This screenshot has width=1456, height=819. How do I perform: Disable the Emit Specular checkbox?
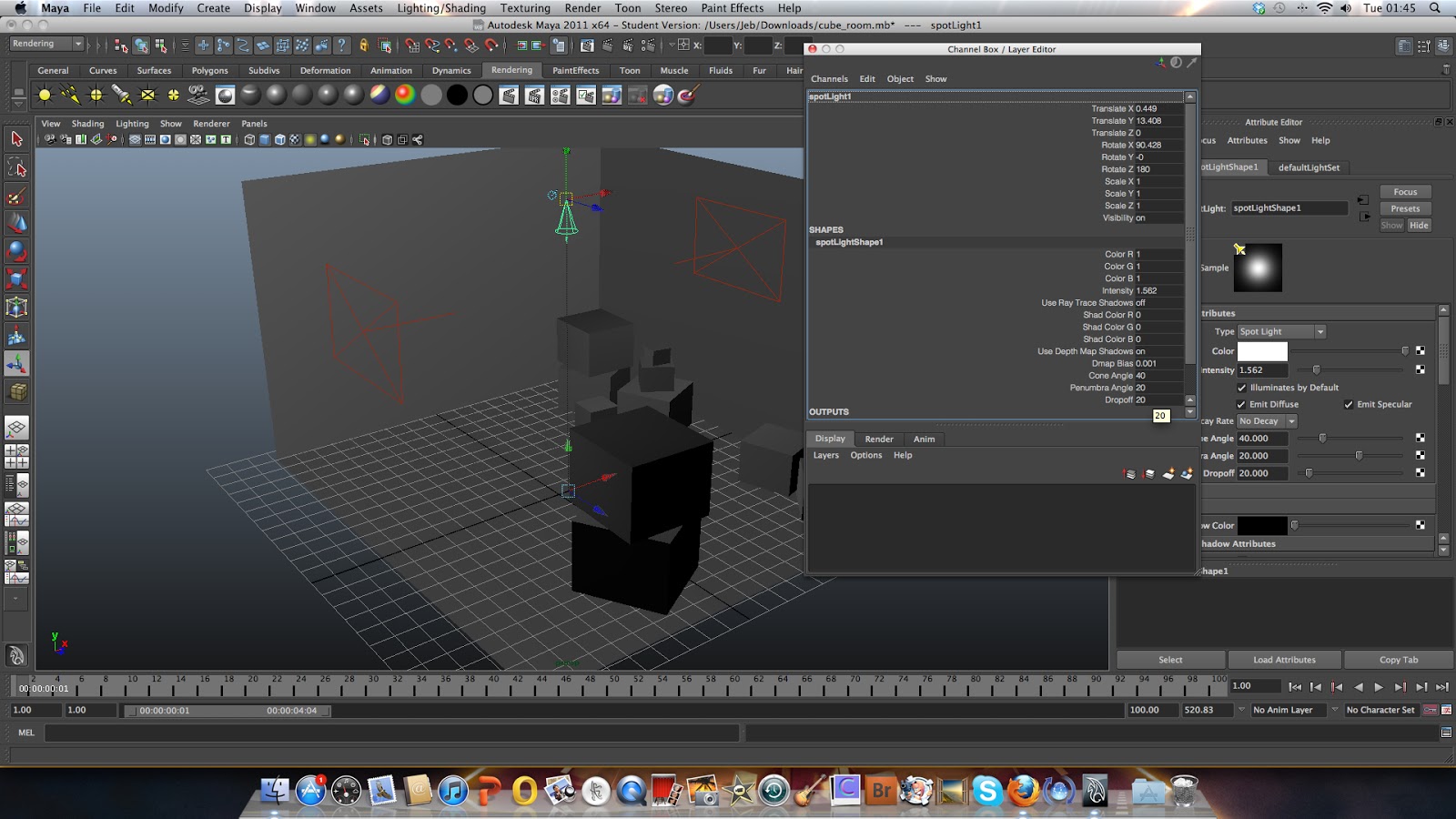coord(1349,404)
